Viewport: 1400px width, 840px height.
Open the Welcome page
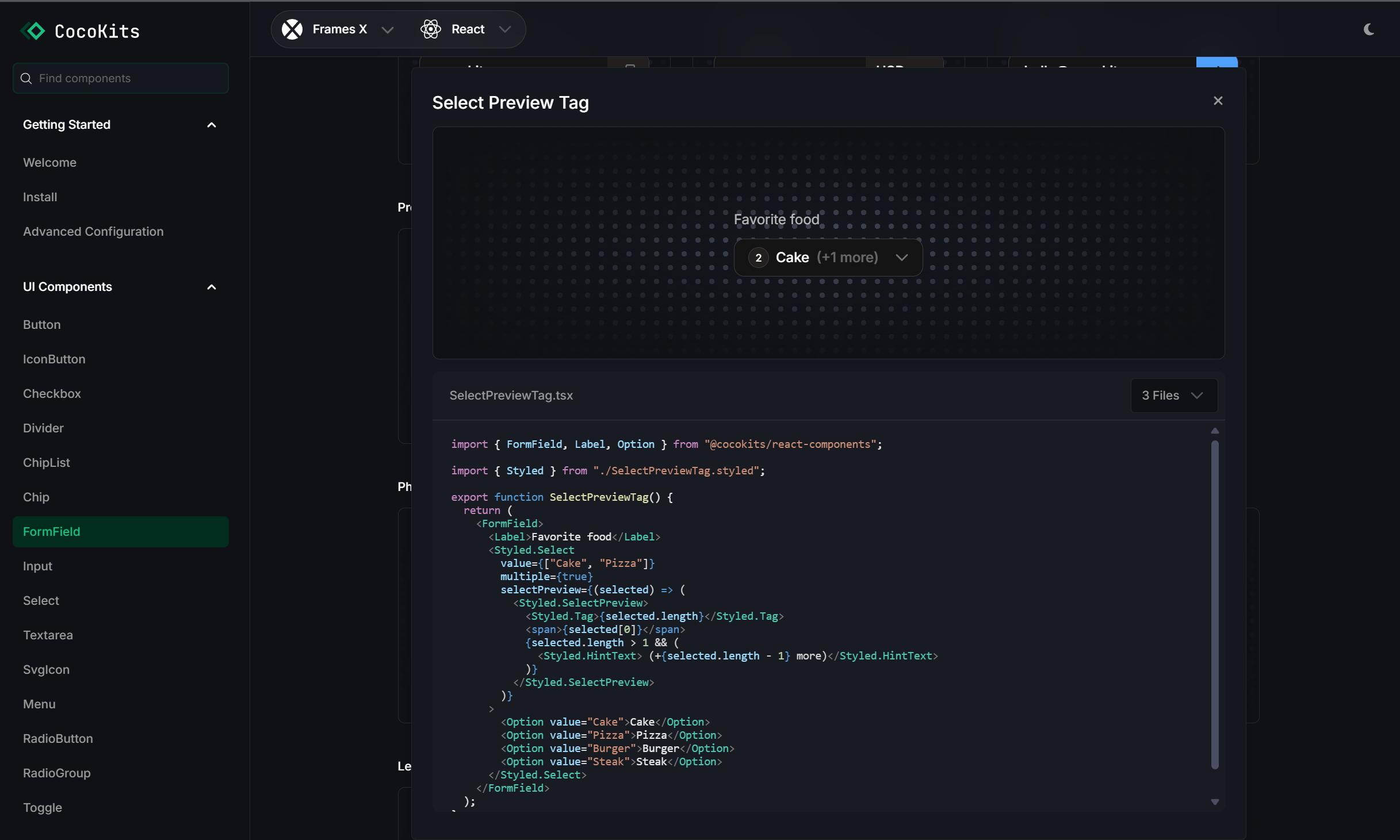coord(49,162)
